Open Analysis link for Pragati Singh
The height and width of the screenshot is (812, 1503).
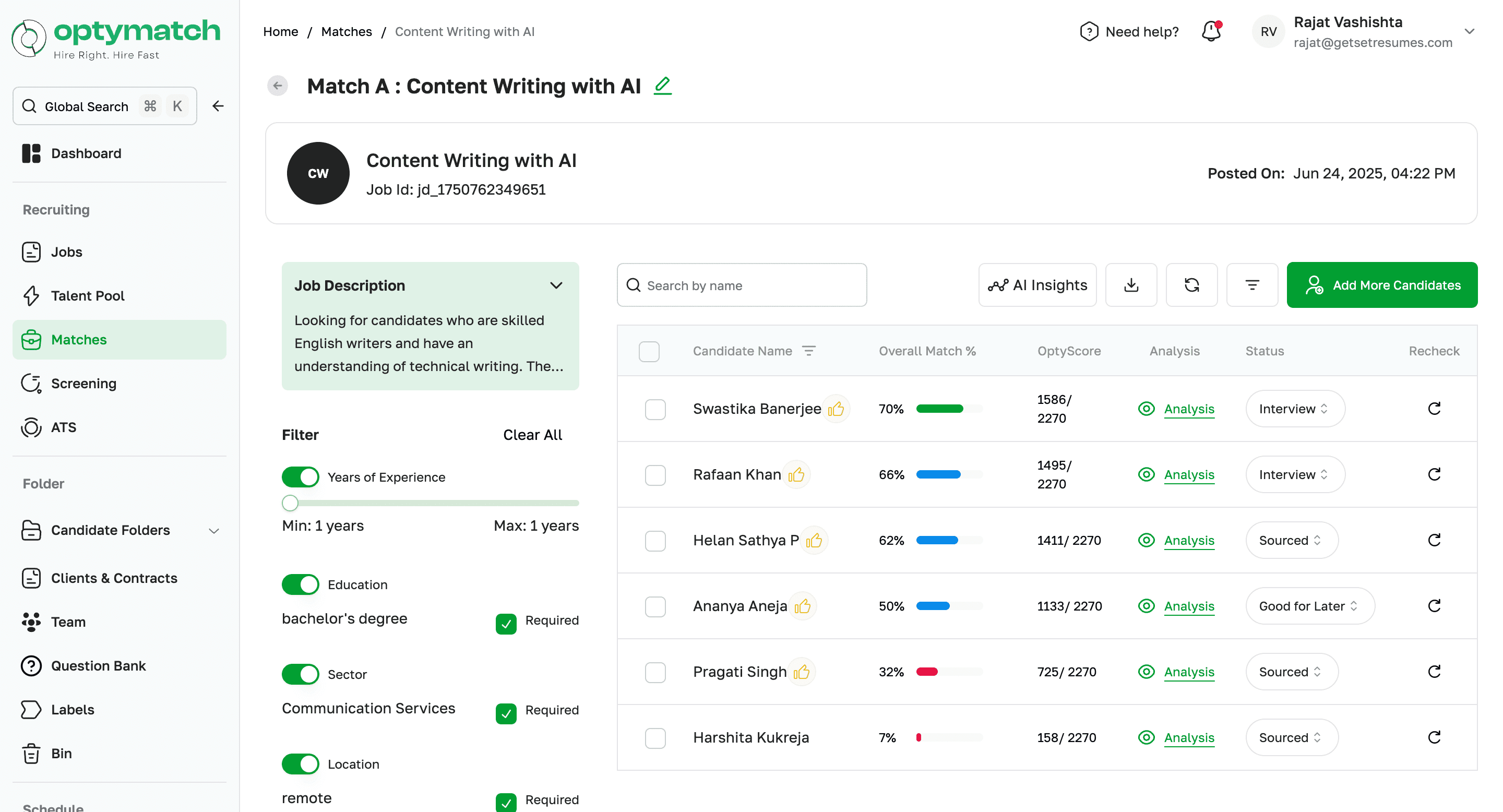(x=1188, y=672)
